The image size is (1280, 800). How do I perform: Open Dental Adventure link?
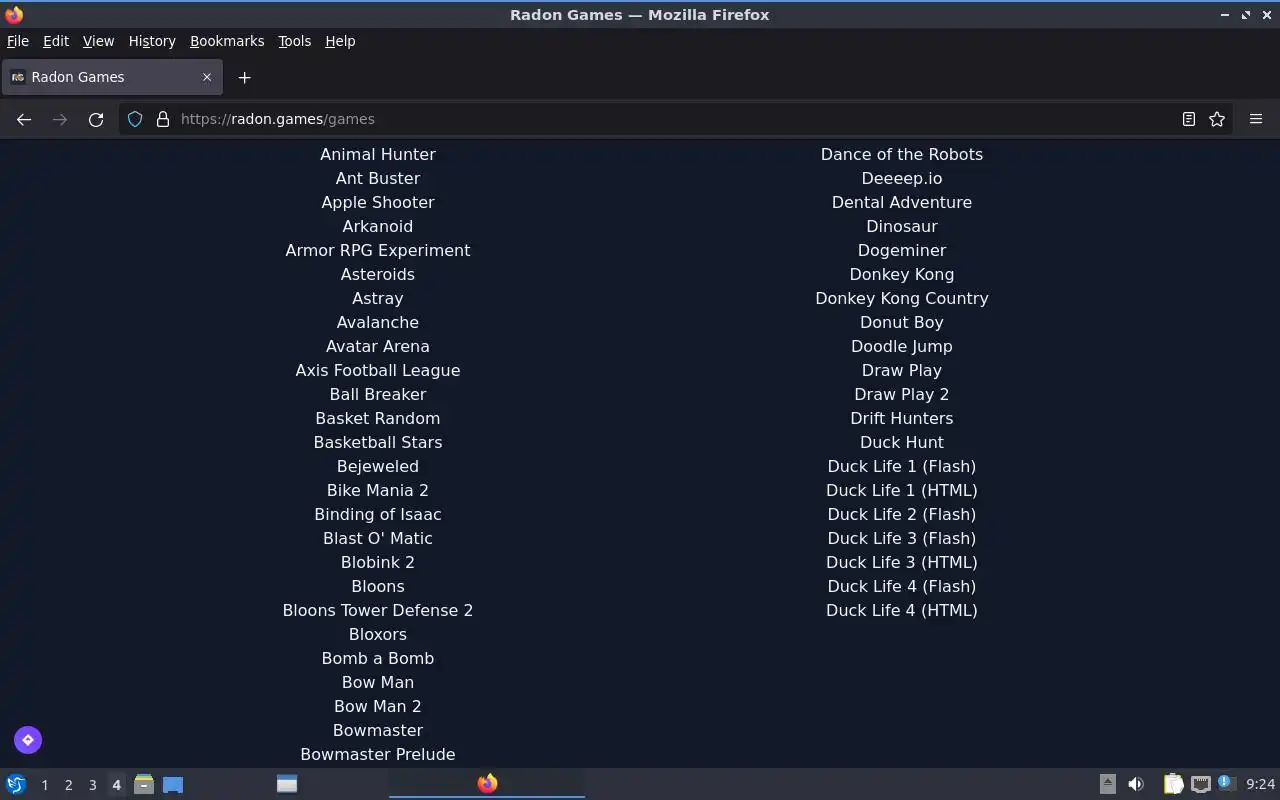tap(902, 202)
